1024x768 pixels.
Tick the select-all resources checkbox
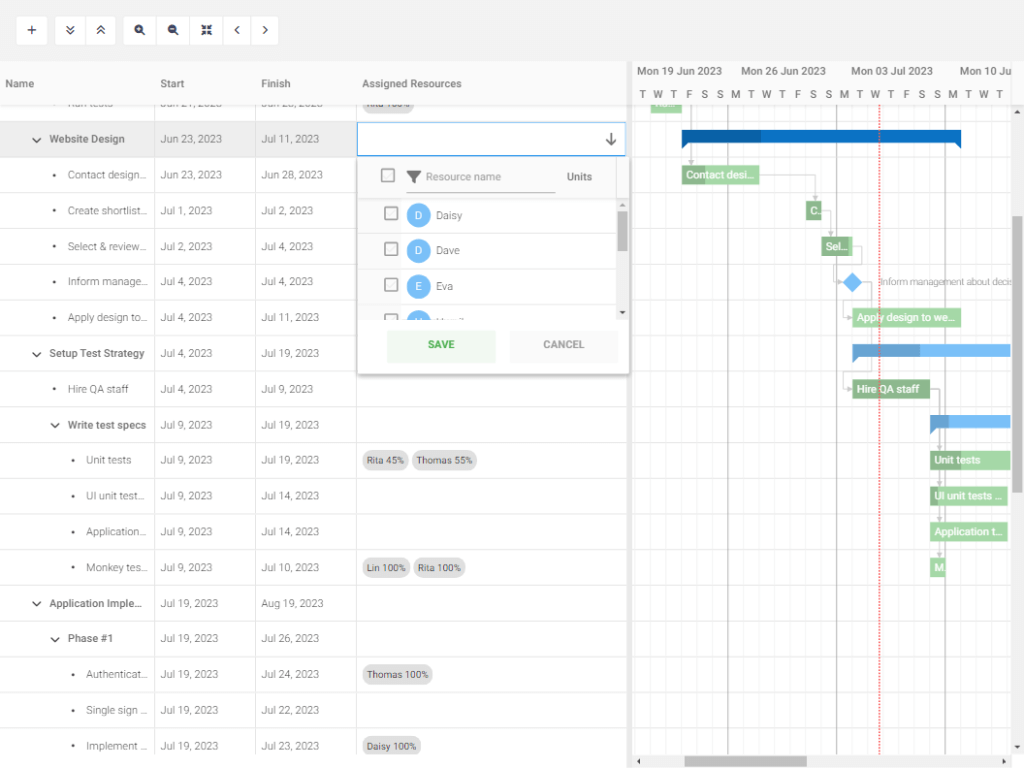click(x=388, y=176)
